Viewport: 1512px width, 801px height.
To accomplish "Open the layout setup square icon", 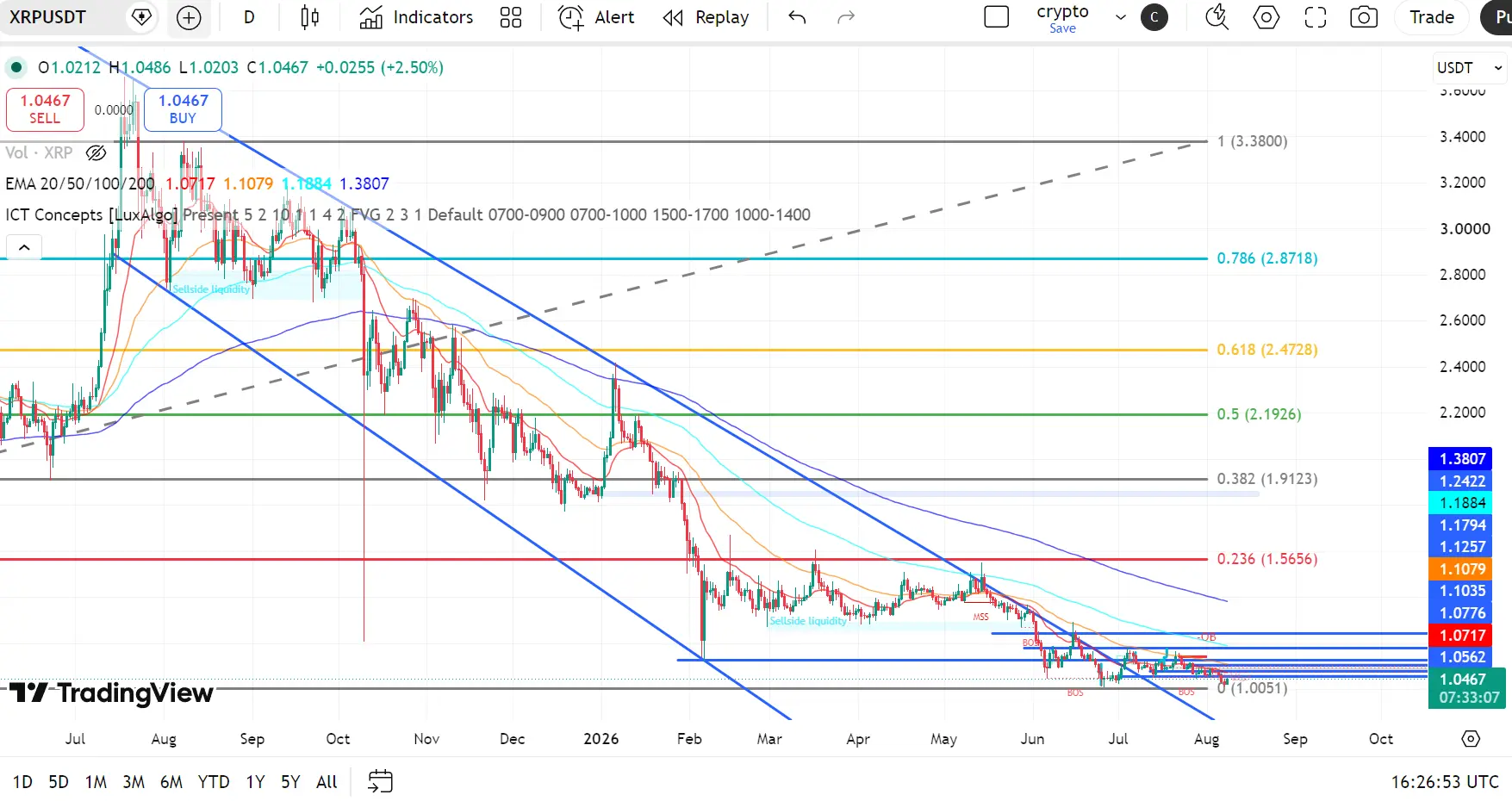I will pyautogui.click(x=996, y=17).
